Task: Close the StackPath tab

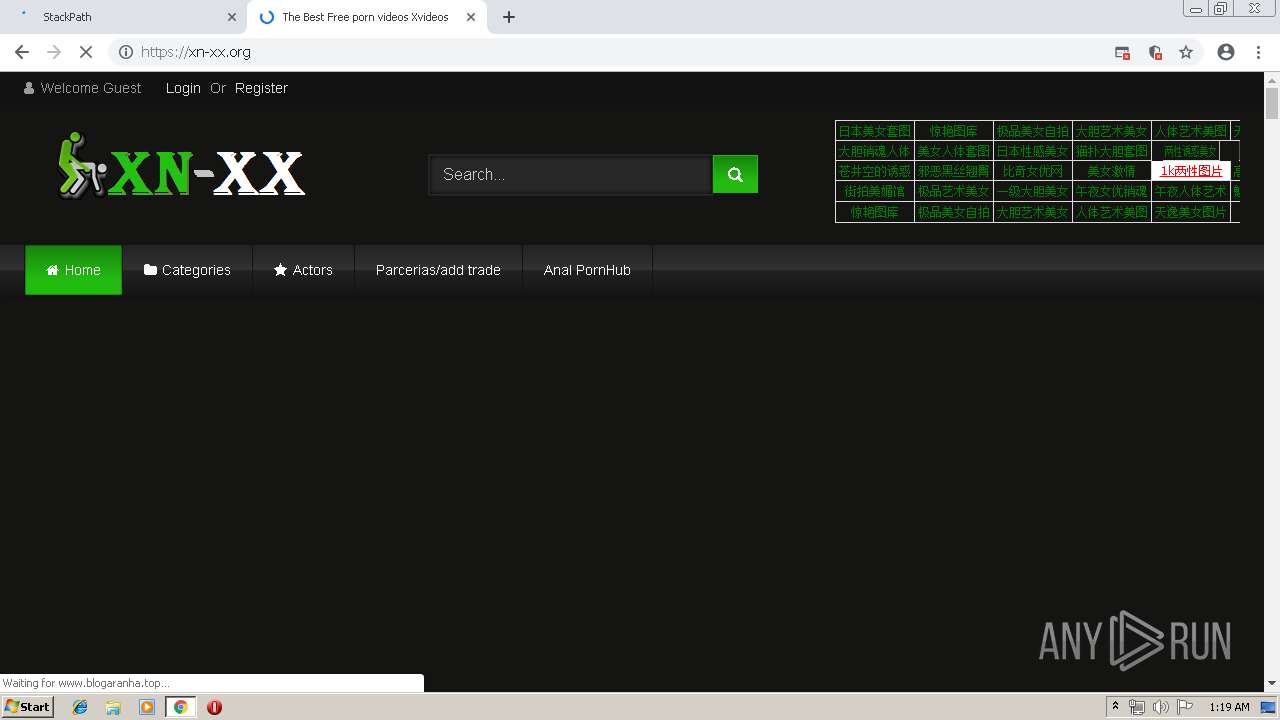Action: (232, 17)
